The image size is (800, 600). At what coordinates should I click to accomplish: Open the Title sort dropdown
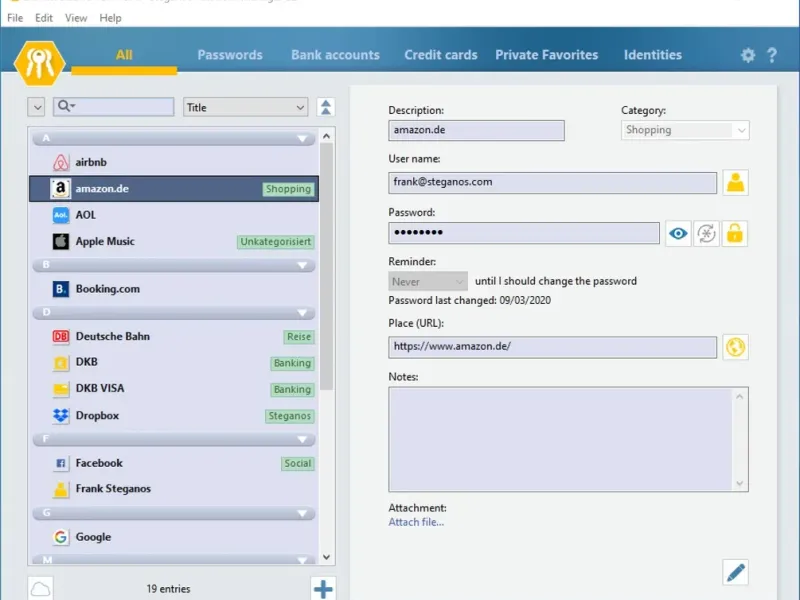245,107
